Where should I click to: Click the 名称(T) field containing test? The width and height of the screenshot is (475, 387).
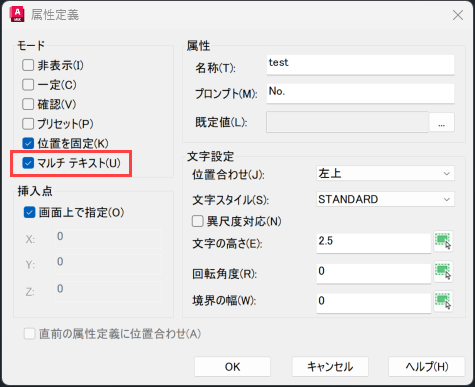(360, 65)
